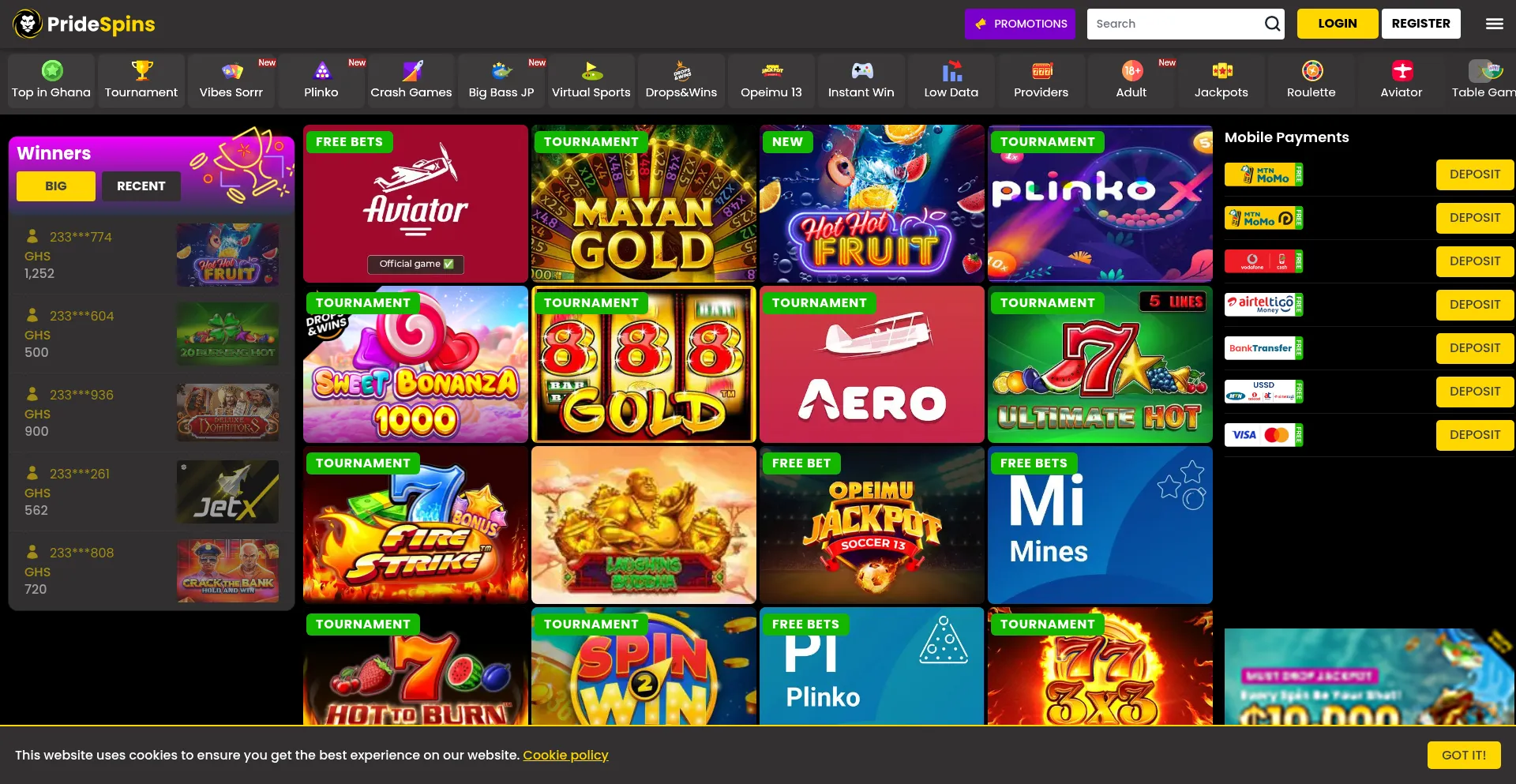Click the BankTransfer payment logo
Image resolution: width=1516 pixels, height=784 pixels.
coord(1263,348)
